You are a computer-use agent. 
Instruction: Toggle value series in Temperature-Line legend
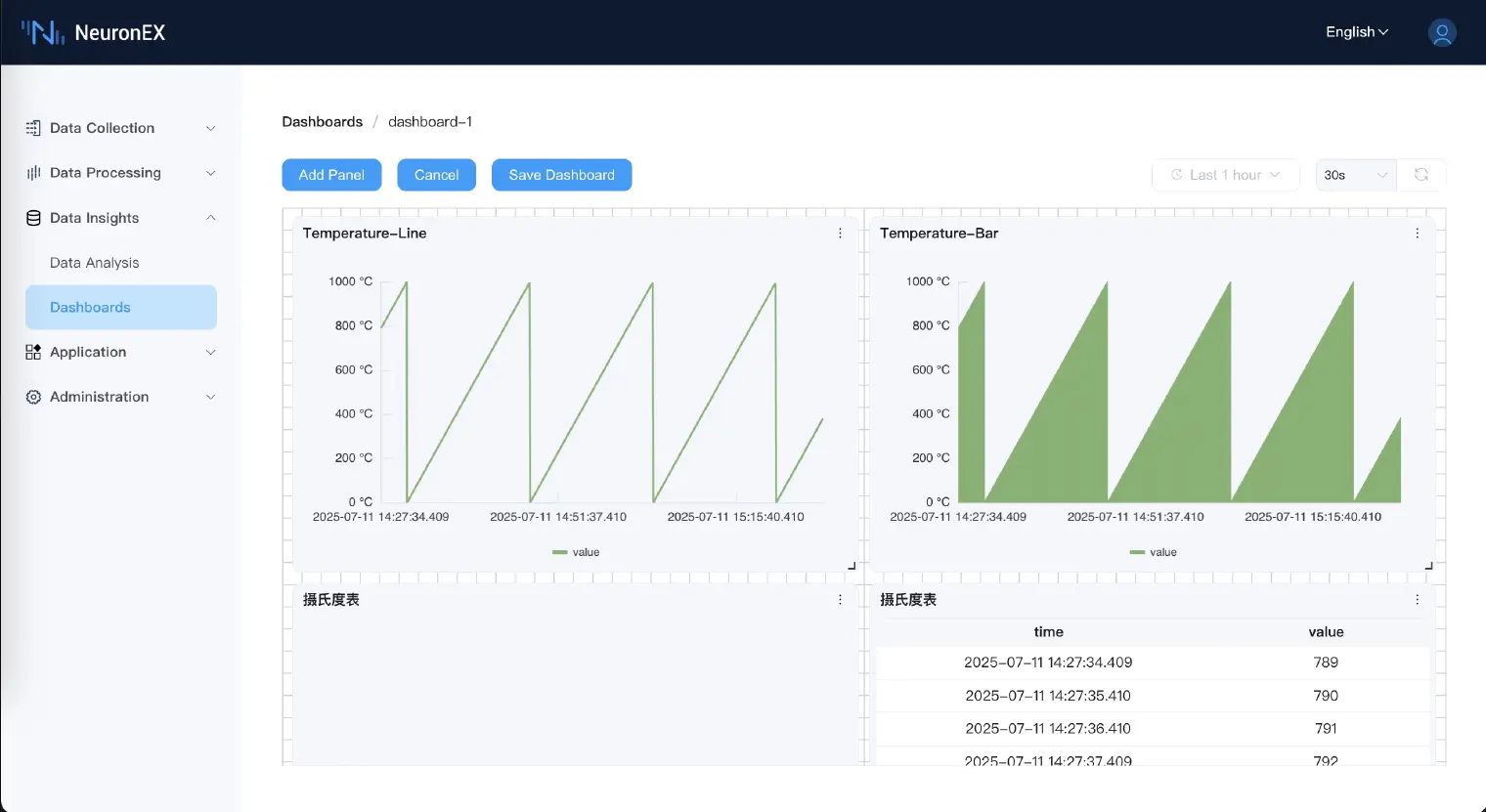tap(576, 552)
